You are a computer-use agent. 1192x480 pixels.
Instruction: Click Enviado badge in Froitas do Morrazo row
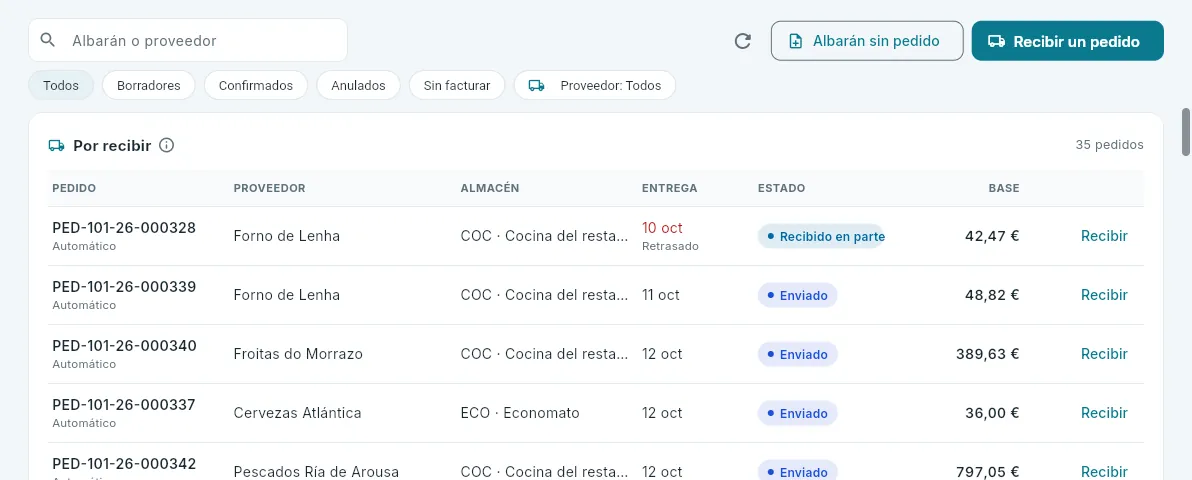coord(797,354)
